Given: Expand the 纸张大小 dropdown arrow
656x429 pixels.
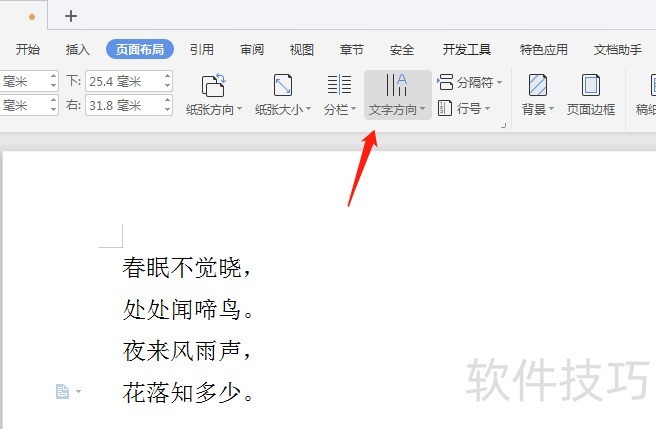Looking at the screenshot, I should (x=309, y=110).
